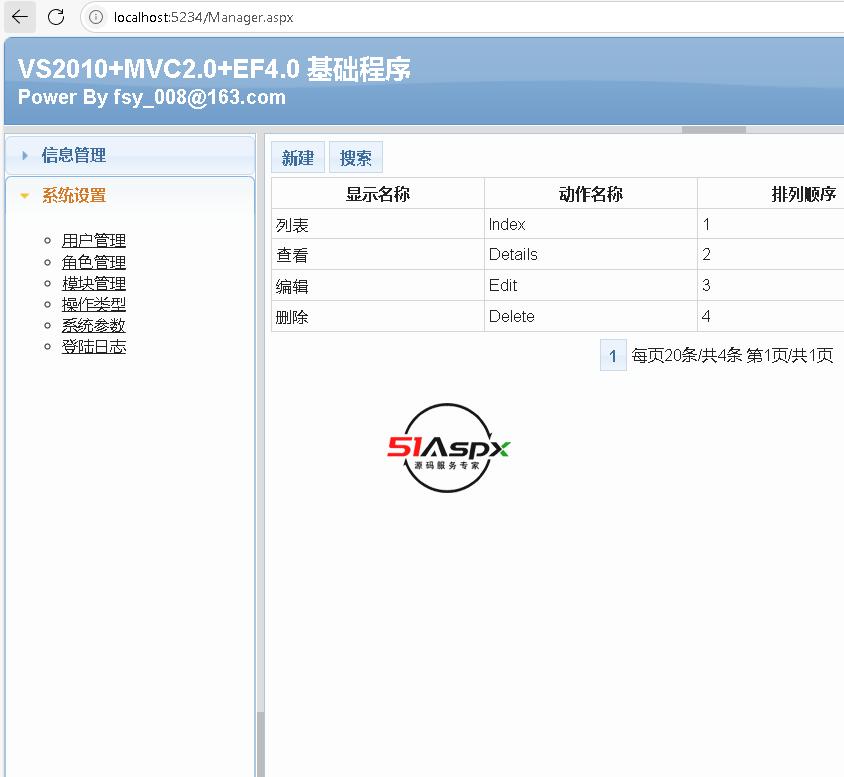Reload the page with refresh icon
The image size is (844, 777).
pyautogui.click(x=56, y=17)
